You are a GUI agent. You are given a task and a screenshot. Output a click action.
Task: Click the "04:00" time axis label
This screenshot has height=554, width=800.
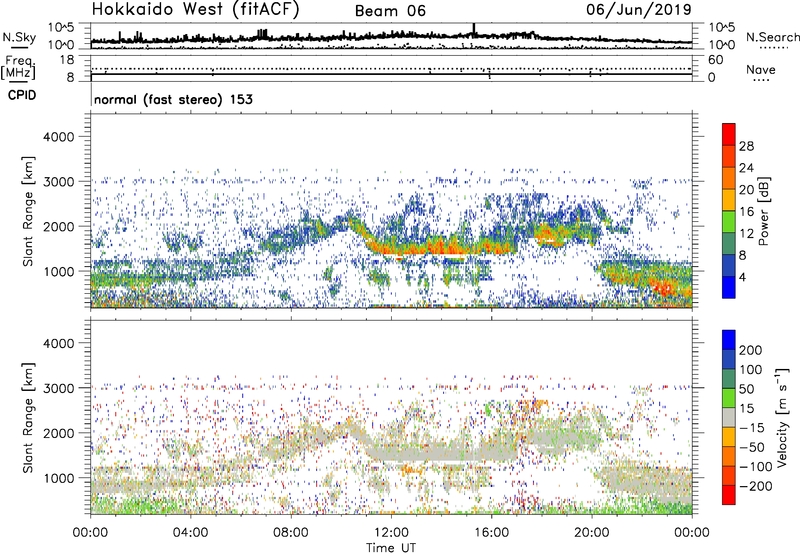(191, 533)
